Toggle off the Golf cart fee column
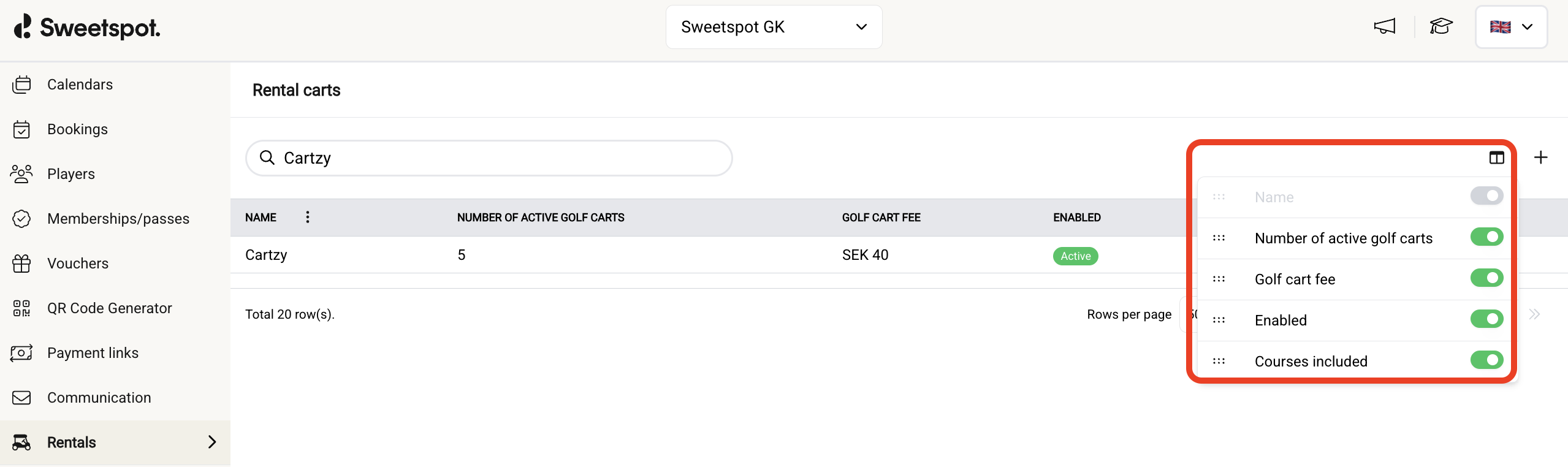 pos(1486,278)
